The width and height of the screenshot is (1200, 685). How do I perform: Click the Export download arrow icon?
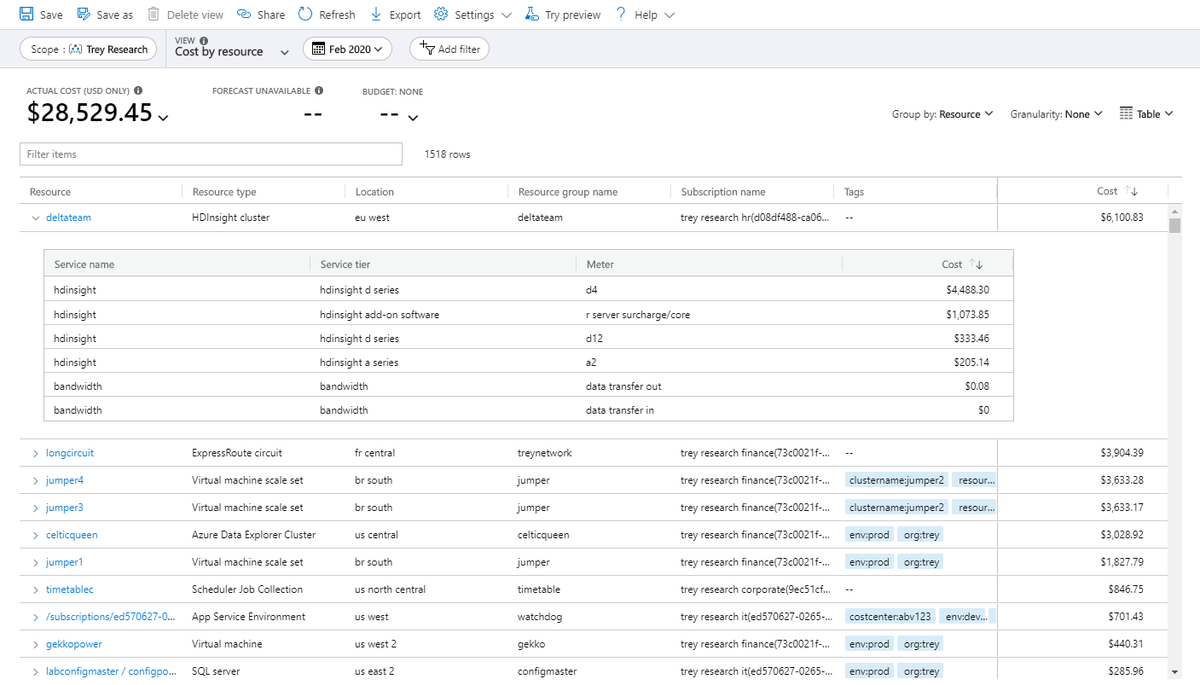coord(376,15)
